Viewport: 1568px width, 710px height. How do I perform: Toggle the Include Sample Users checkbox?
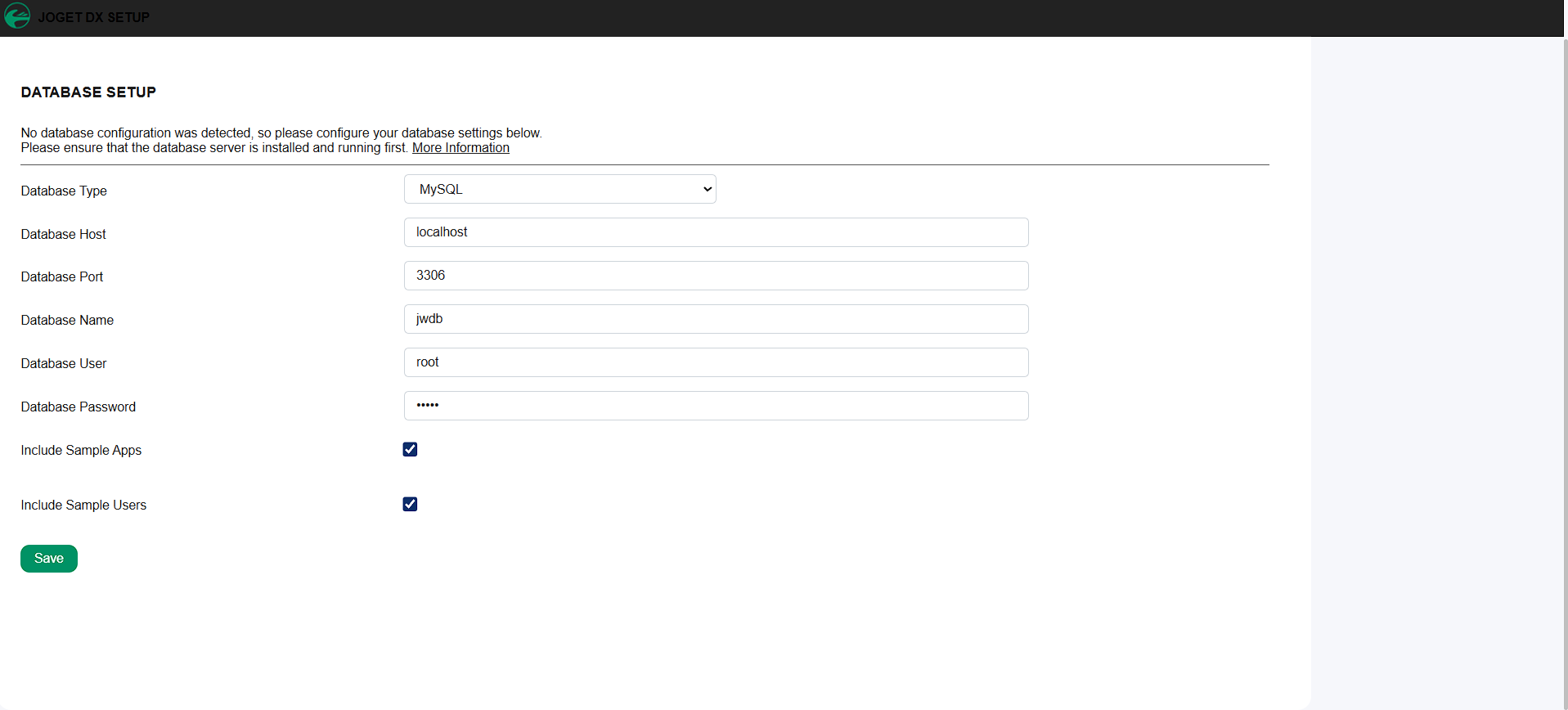point(410,504)
